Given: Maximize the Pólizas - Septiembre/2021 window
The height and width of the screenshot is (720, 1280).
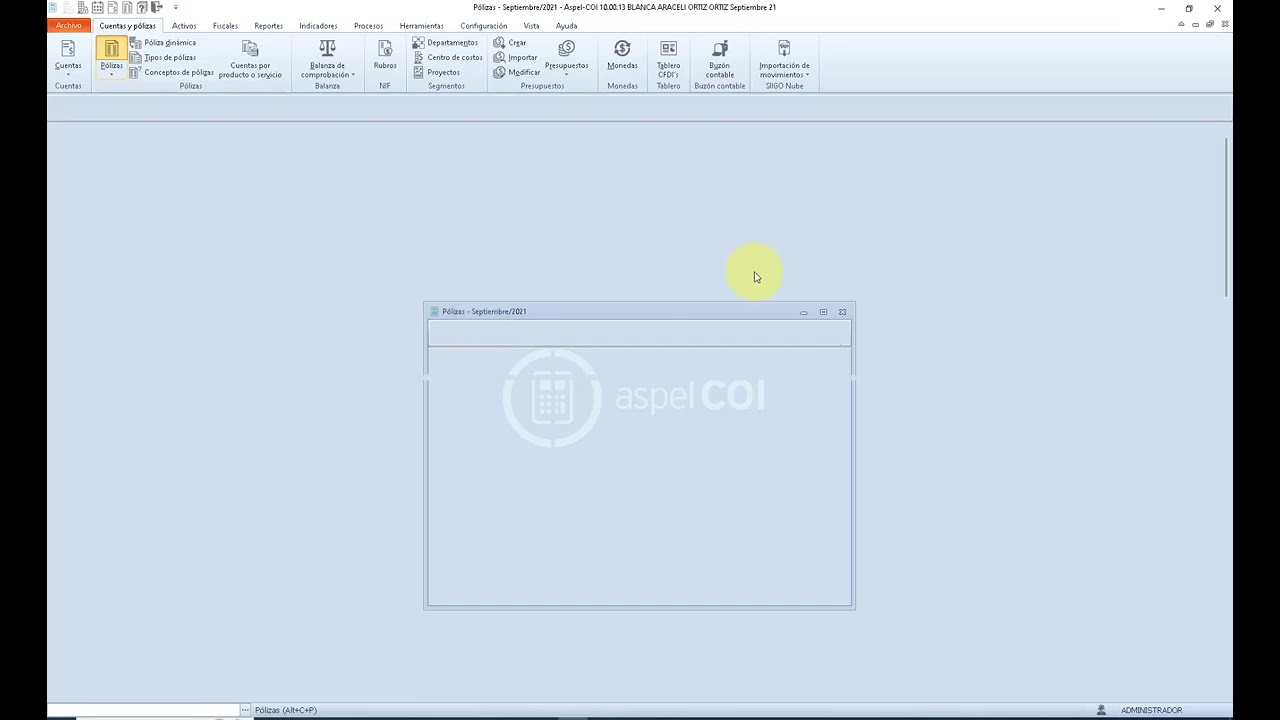Looking at the screenshot, I should click(x=823, y=312).
